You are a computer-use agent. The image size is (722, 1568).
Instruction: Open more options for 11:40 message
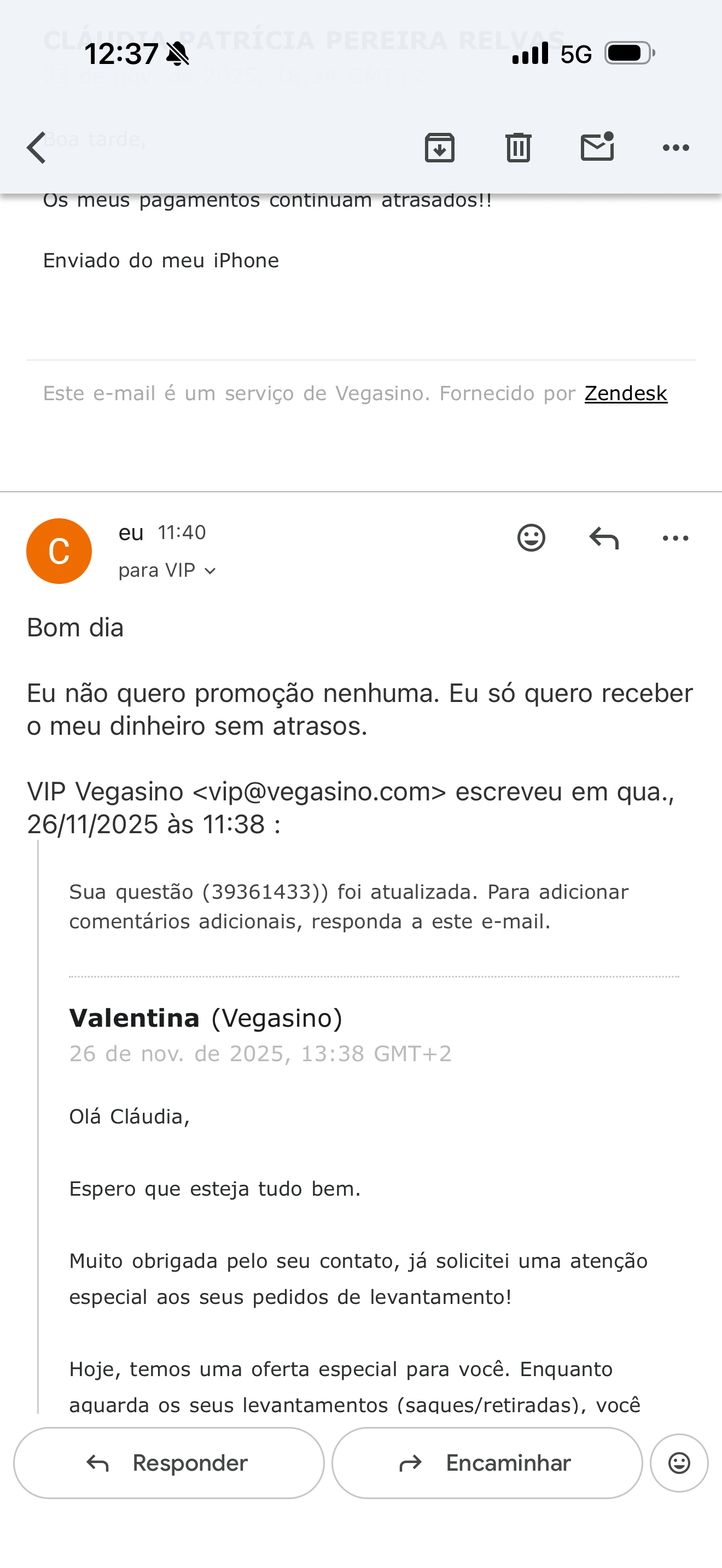(675, 538)
